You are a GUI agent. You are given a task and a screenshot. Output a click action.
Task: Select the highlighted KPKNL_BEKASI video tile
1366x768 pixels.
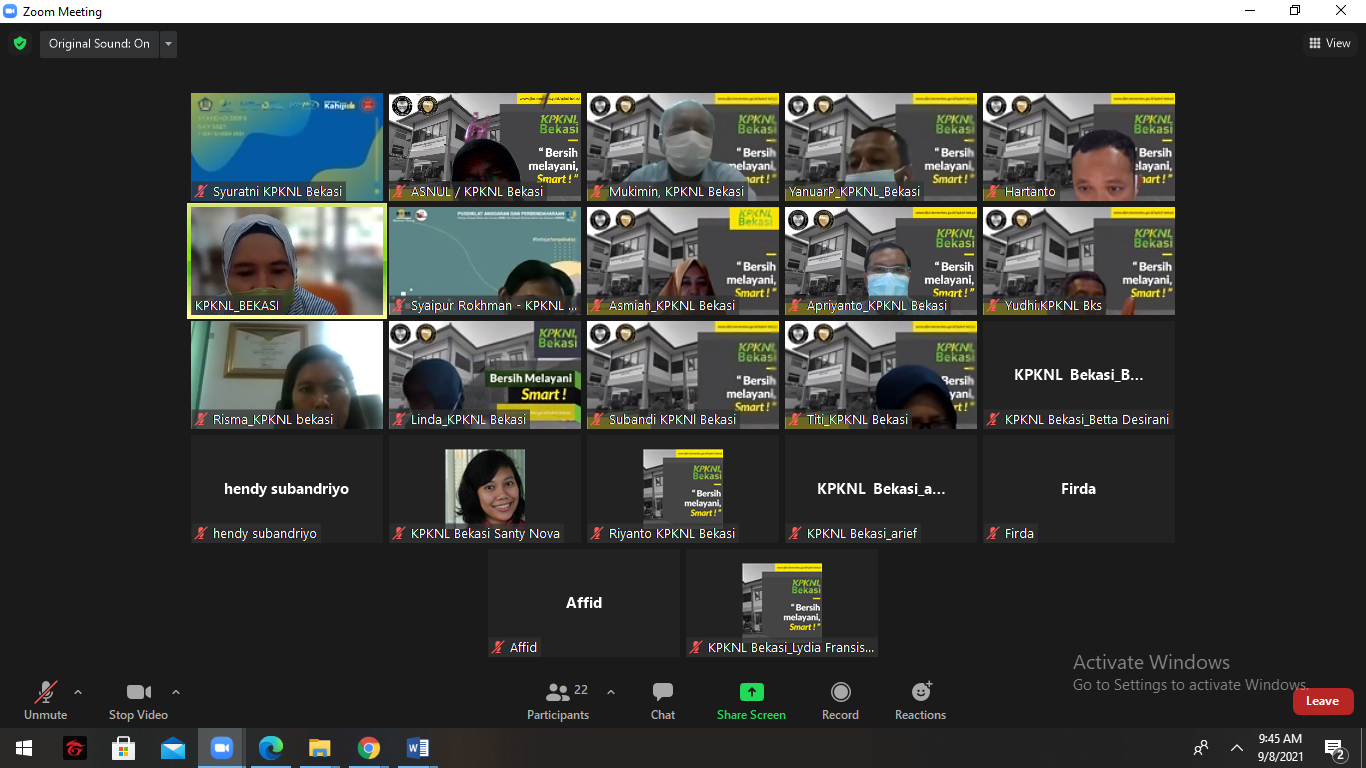click(x=287, y=261)
